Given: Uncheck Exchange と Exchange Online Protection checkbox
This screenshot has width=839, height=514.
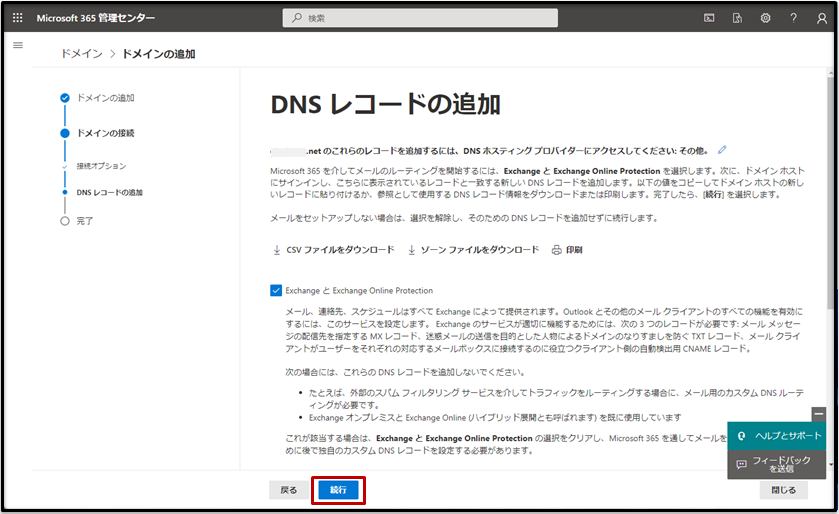Looking at the screenshot, I should pos(276,290).
